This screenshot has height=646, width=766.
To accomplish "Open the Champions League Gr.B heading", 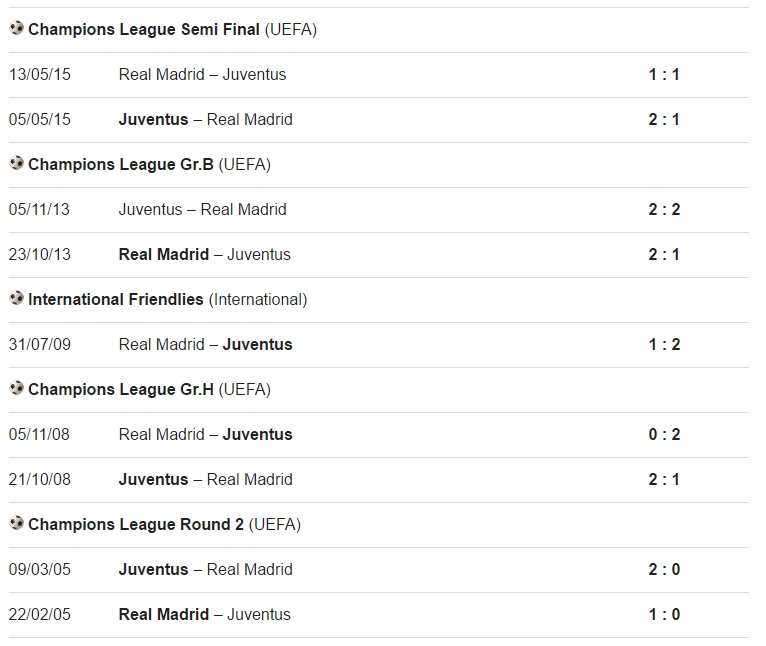I will click(x=149, y=165).
